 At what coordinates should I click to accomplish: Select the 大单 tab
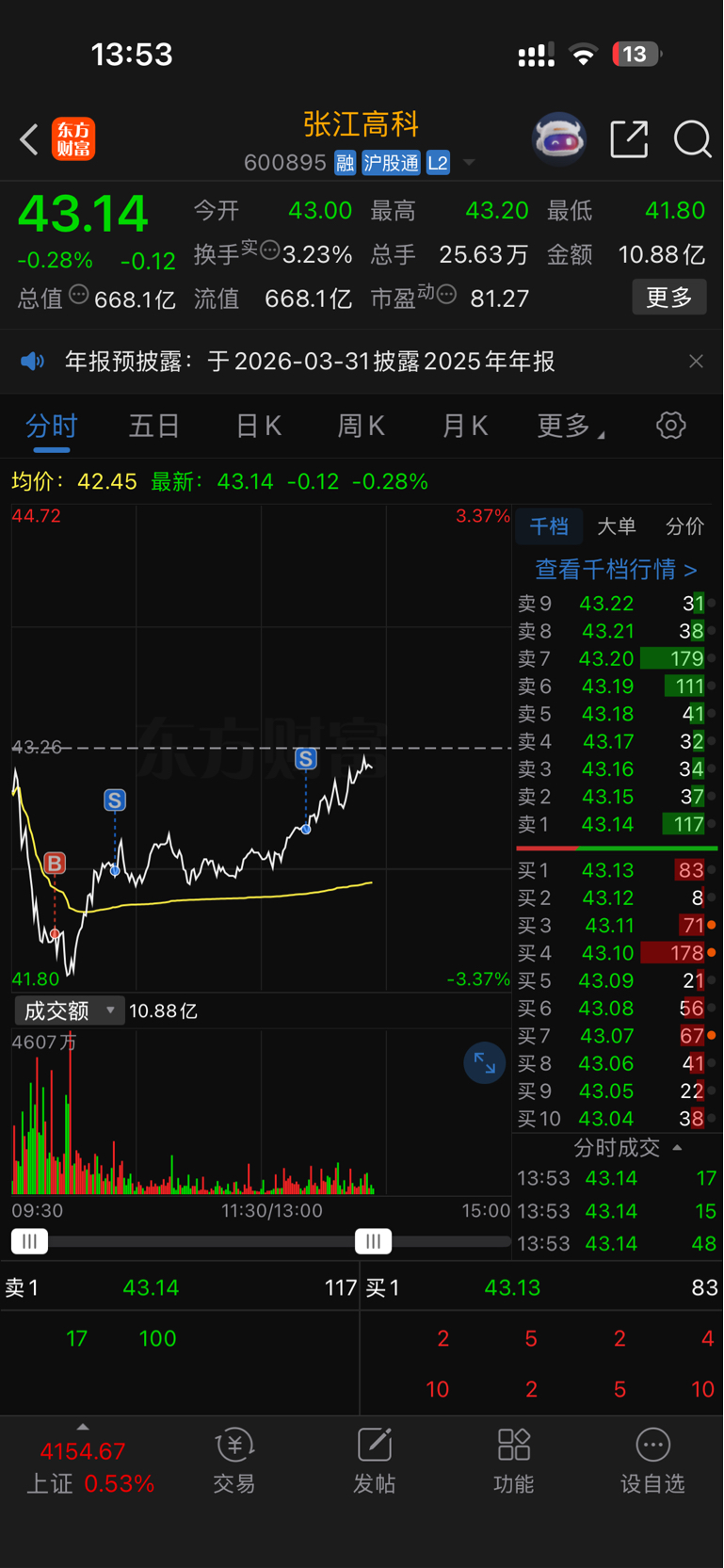click(x=617, y=526)
